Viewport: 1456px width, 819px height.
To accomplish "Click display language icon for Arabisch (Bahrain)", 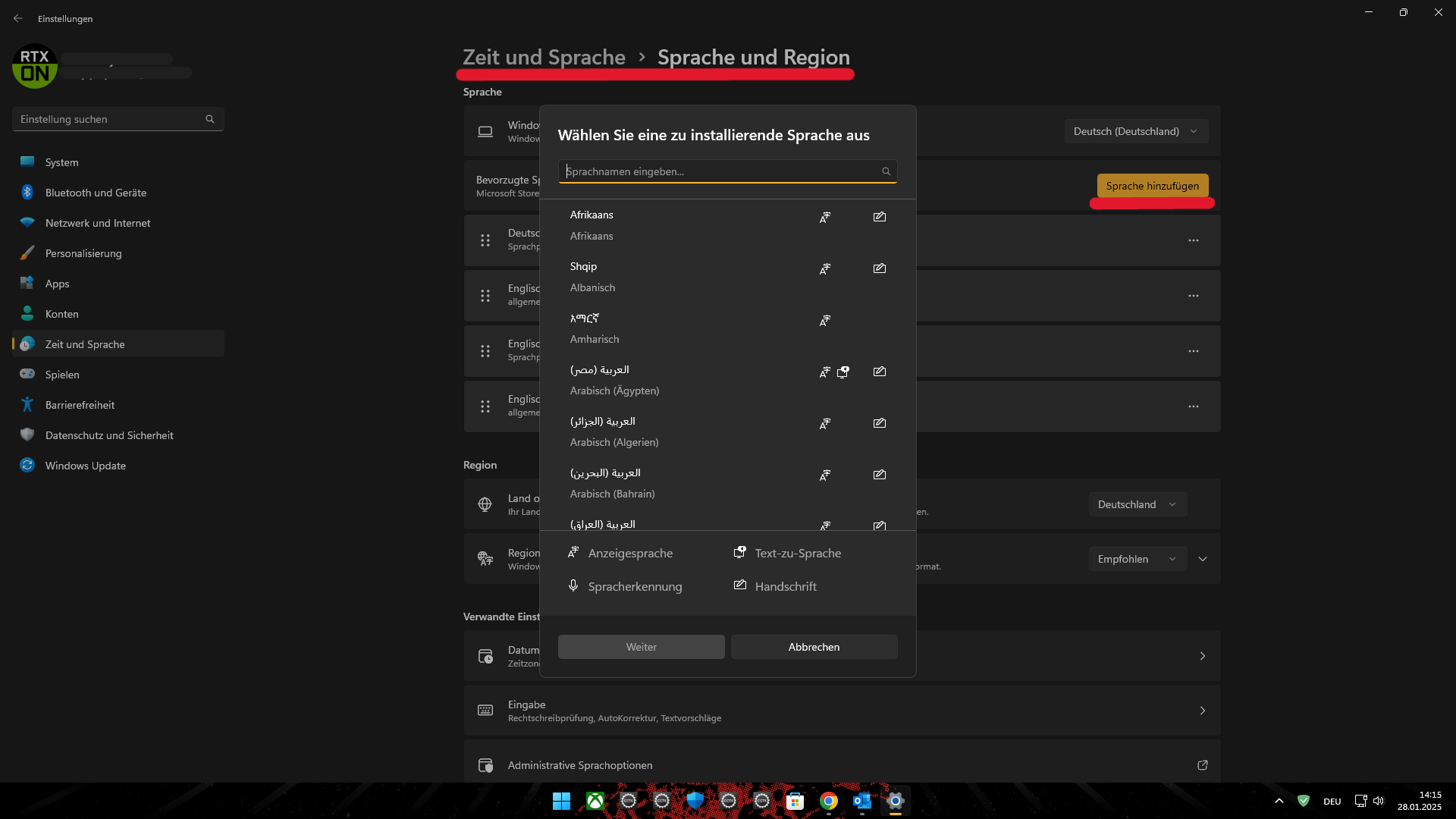I will point(825,475).
